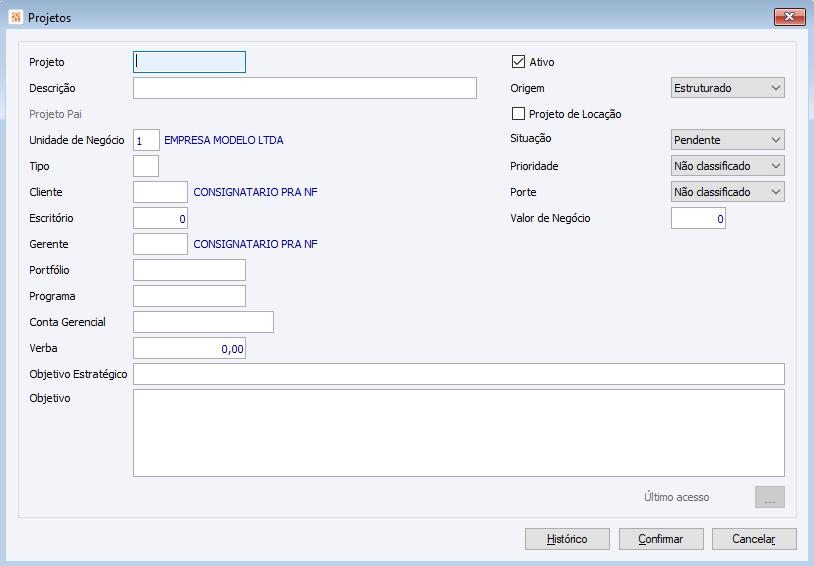Click the Unidade de Negócio label
This screenshot has height=566, width=814.
tap(77, 140)
